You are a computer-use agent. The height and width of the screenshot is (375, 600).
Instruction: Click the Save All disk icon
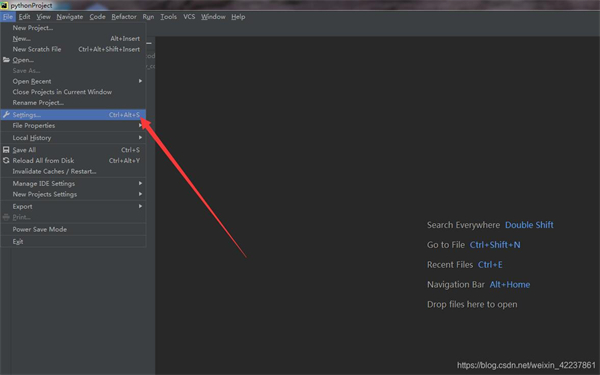coord(6,150)
